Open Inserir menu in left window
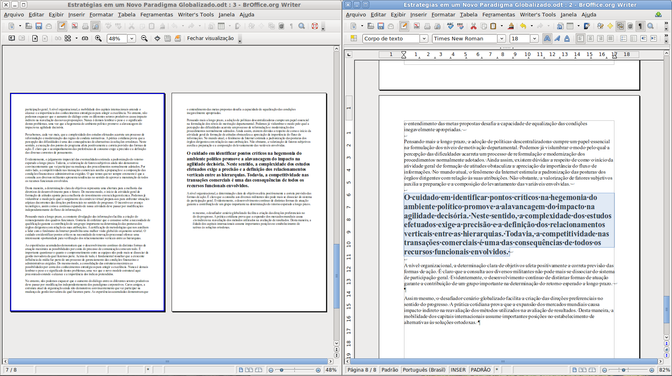The height and width of the screenshot is (376, 672). (76, 14)
